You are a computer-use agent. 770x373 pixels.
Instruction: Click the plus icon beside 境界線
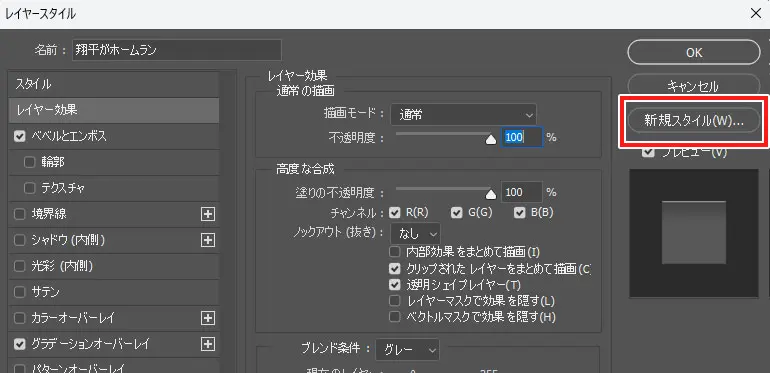pos(208,214)
